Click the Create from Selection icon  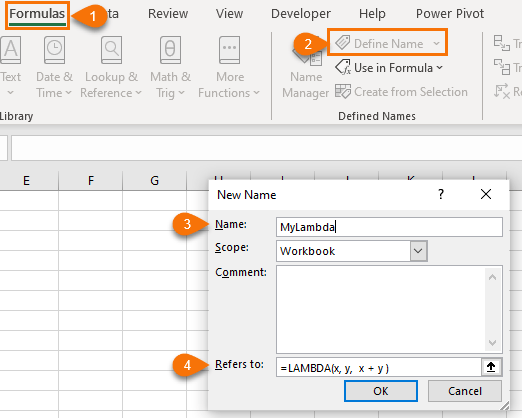click(343, 91)
